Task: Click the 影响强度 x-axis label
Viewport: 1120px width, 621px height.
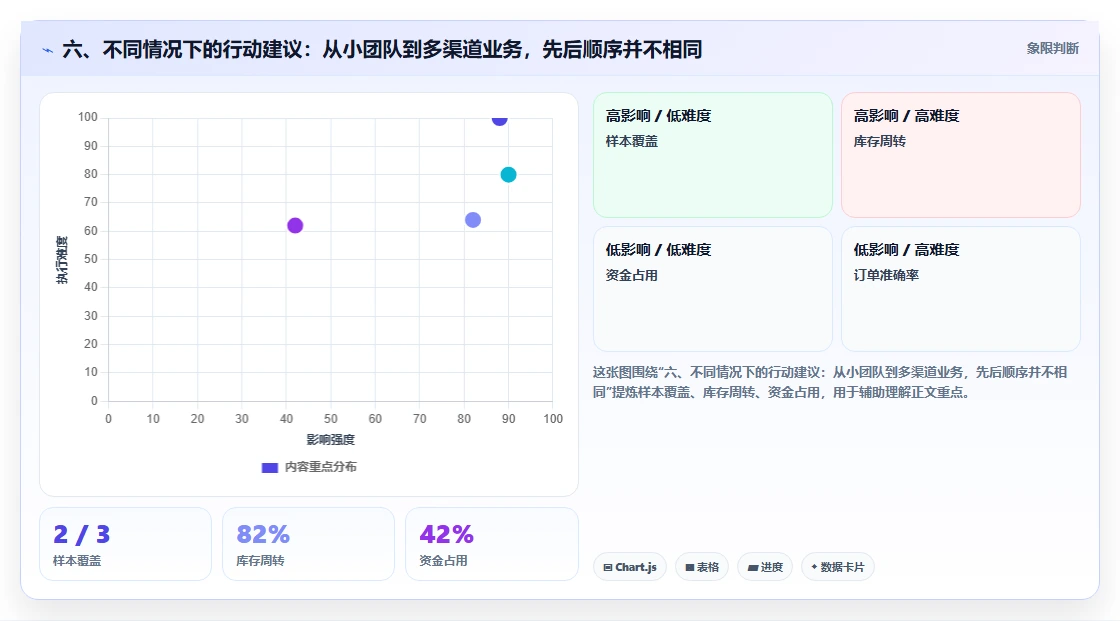Action: (x=331, y=439)
